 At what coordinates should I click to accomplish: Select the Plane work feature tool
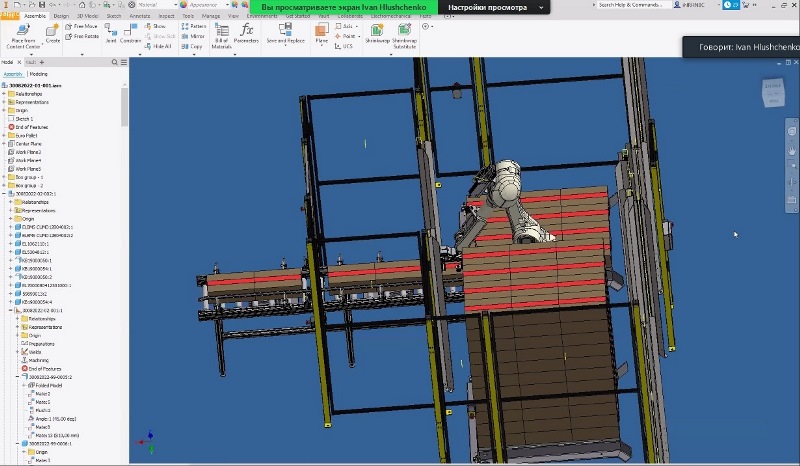(x=321, y=32)
